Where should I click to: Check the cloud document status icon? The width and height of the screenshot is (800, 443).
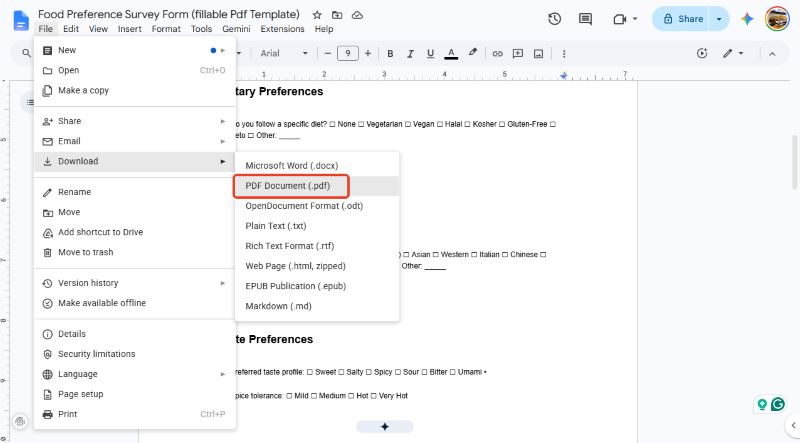357,15
